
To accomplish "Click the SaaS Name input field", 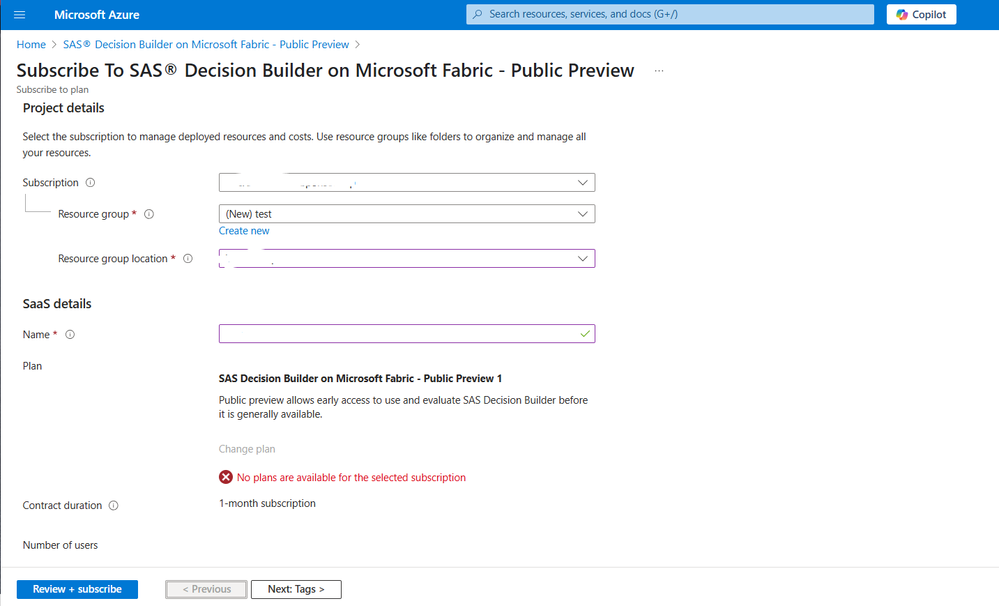I will click(x=400, y=334).
